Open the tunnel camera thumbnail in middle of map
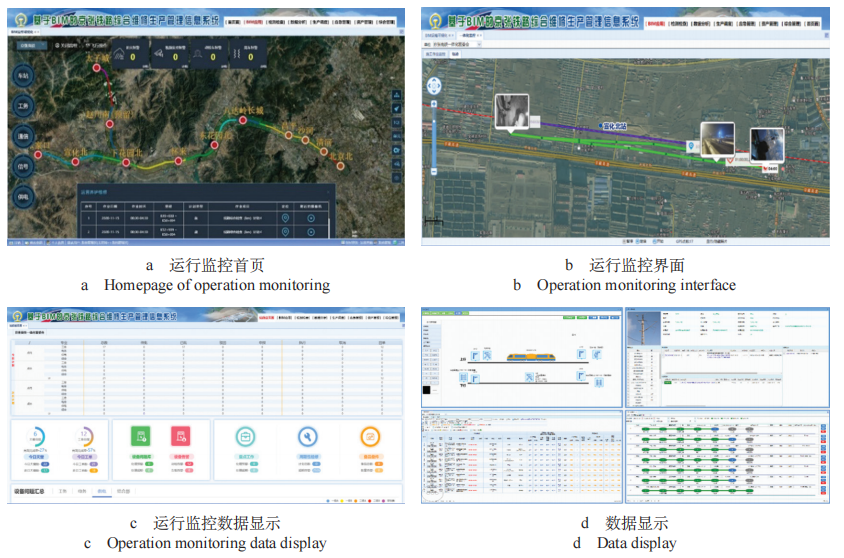 718,139
